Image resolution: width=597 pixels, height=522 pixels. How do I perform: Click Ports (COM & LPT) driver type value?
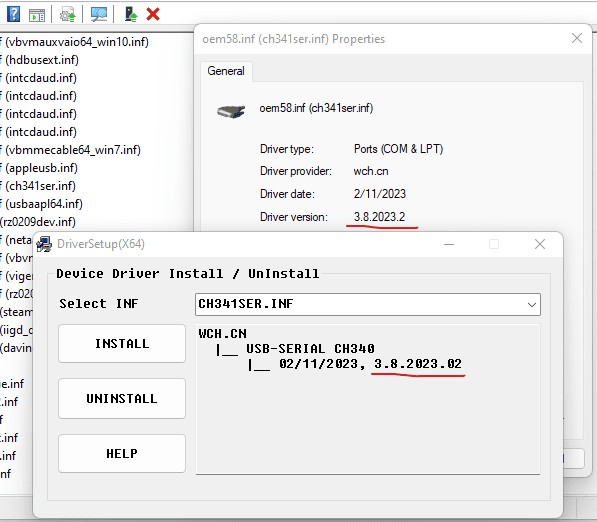[398, 148]
